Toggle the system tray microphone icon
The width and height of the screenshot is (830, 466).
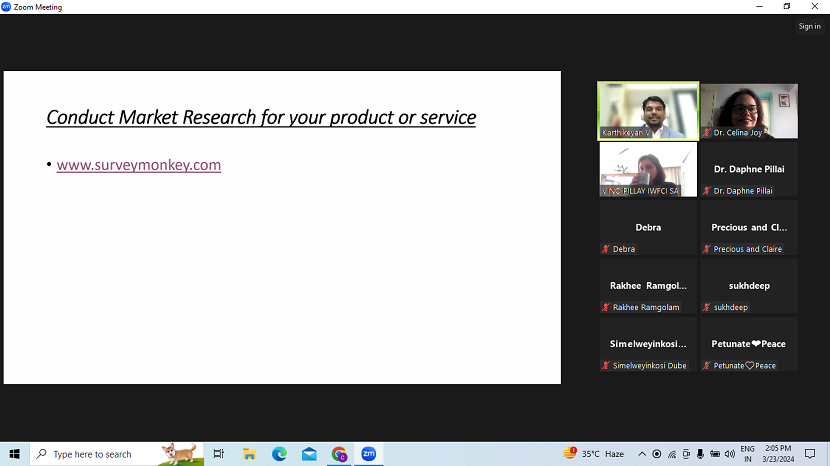coord(700,454)
